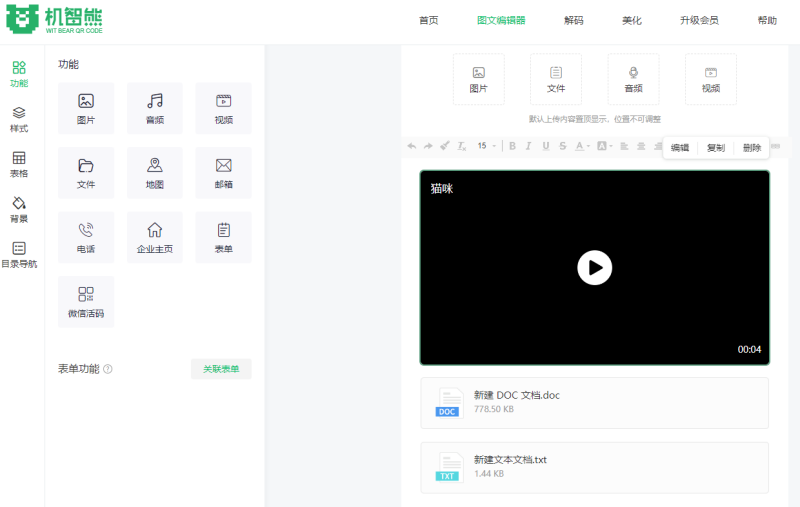Open the 功能 sidebar panel
This screenshot has width=800, height=507.
tap(19, 74)
